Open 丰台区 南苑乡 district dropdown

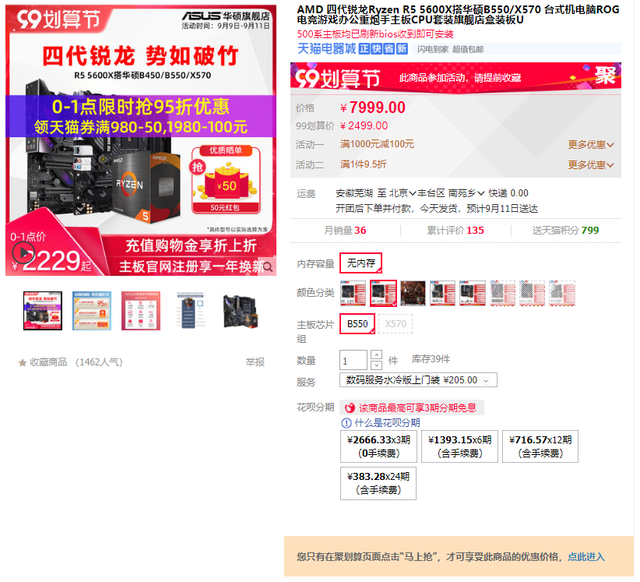click(451, 193)
